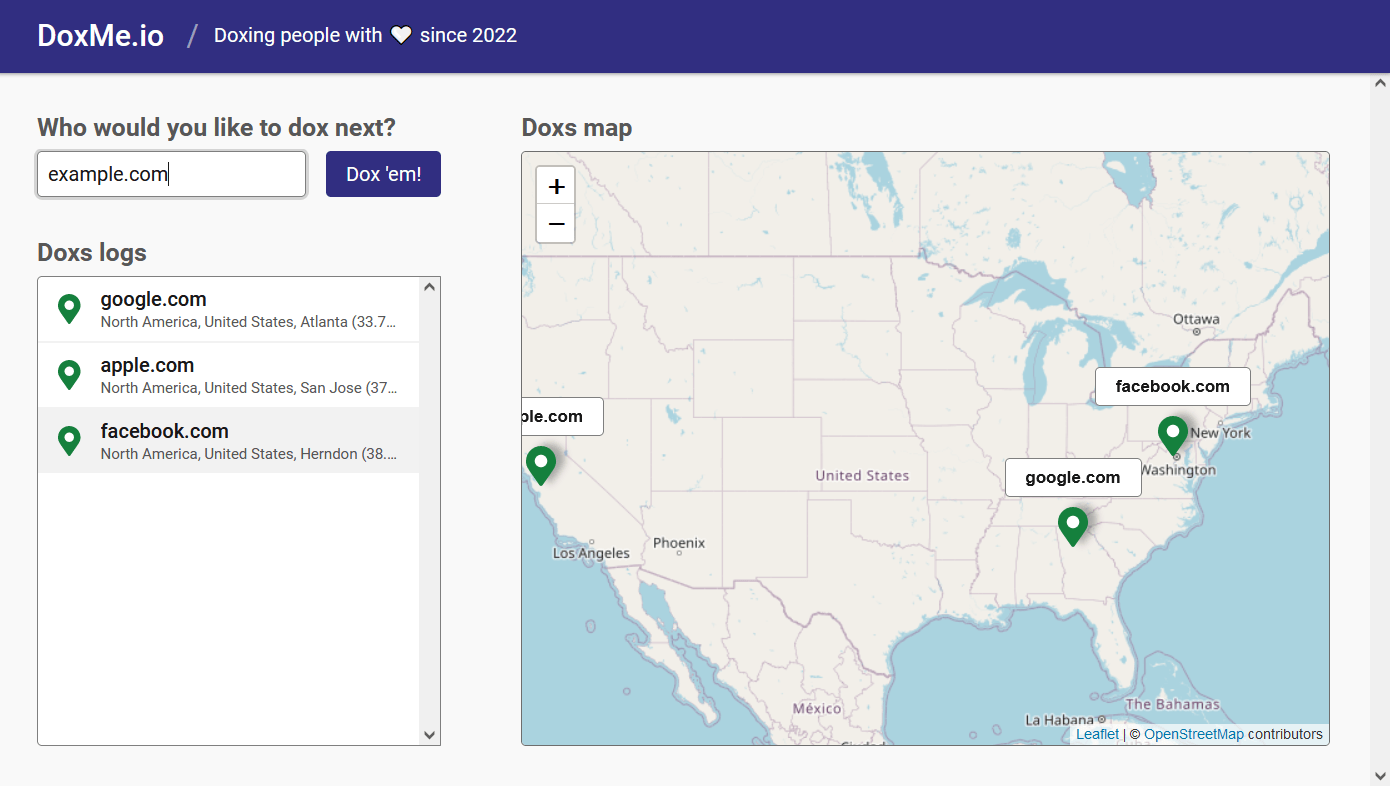Viewport: 1390px width, 786px height.
Task: Click the Dox 'em! button
Action: (x=383, y=174)
